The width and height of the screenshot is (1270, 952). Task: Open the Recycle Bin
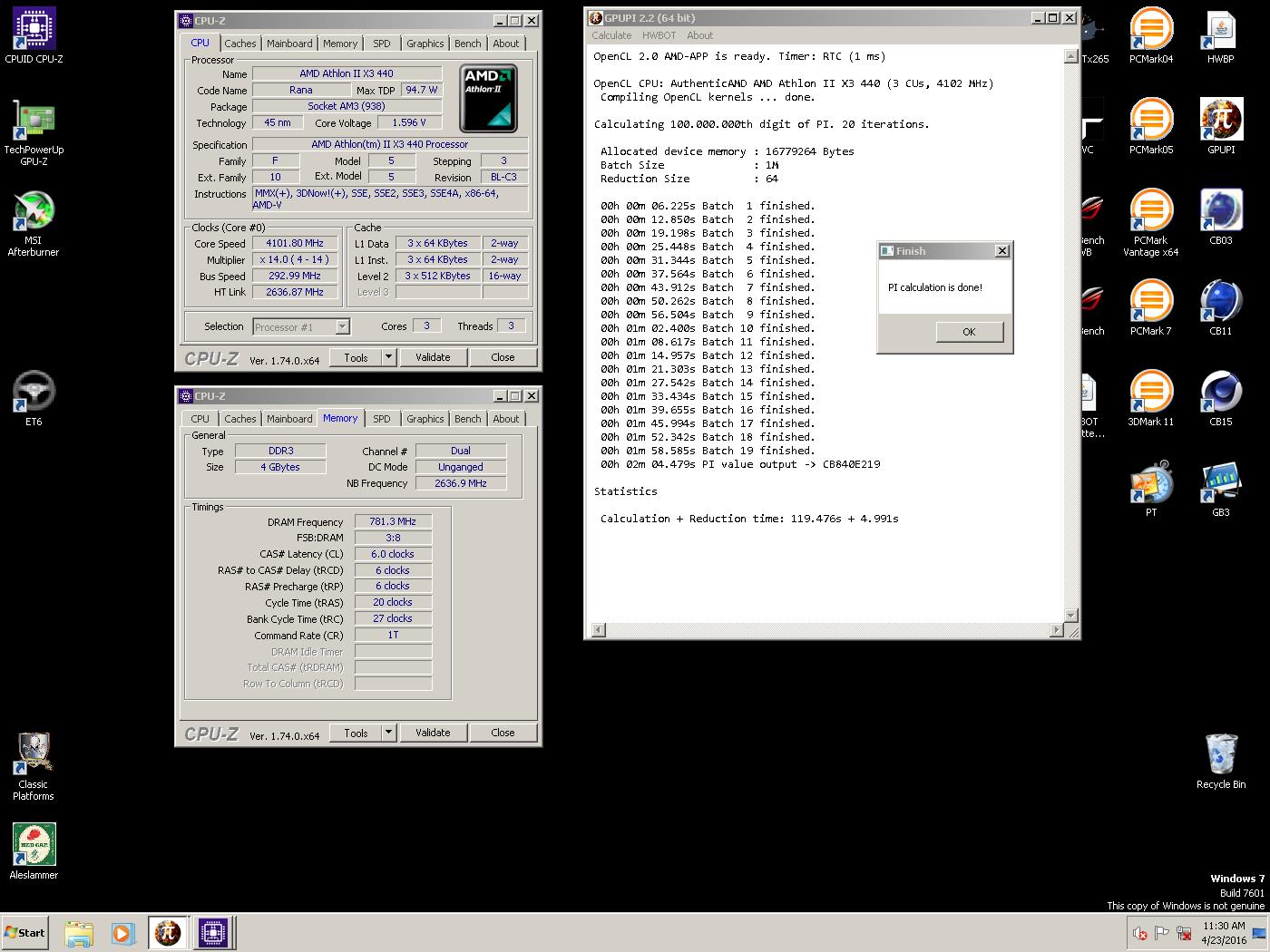point(1221,762)
